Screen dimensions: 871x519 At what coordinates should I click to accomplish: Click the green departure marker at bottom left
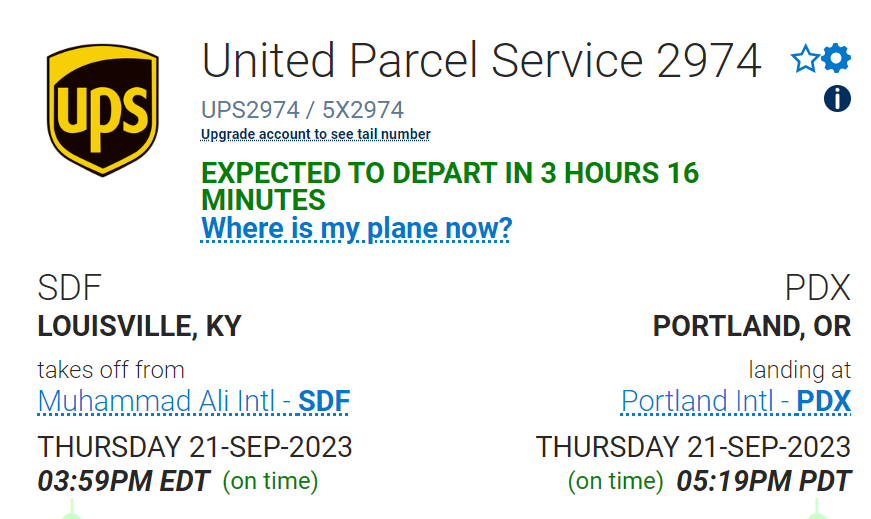point(71,512)
